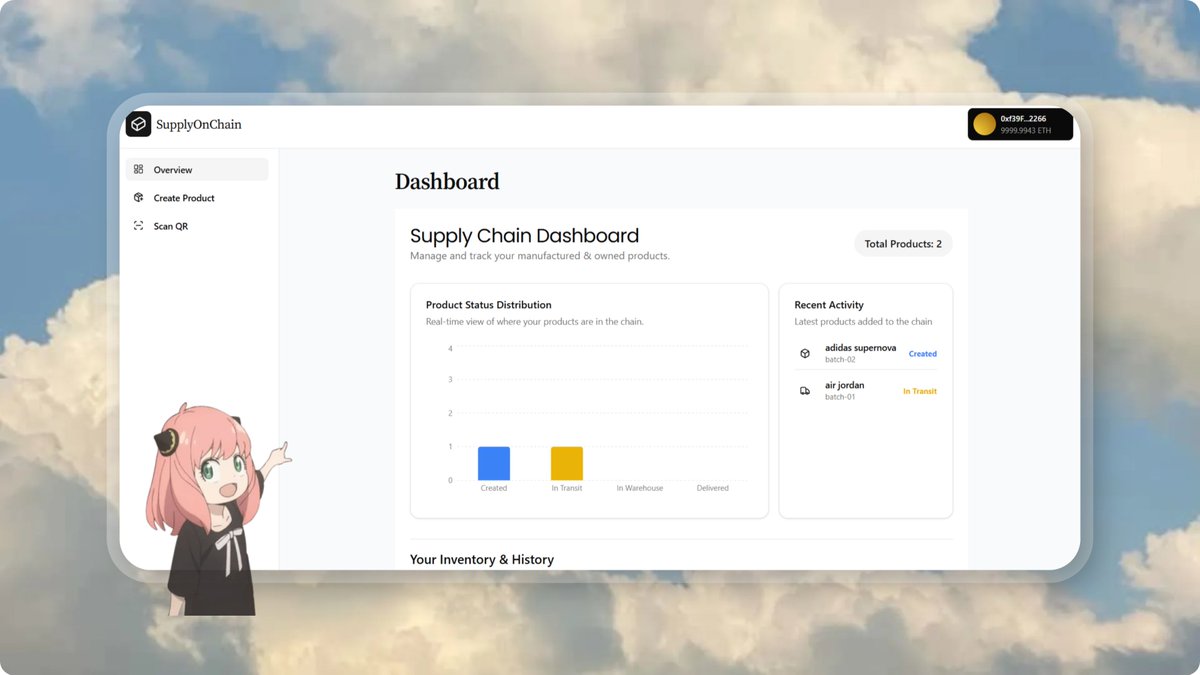Image resolution: width=1200 pixels, height=675 pixels.
Task: Click the Overview grid icon in sidebar
Action: coord(139,169)
